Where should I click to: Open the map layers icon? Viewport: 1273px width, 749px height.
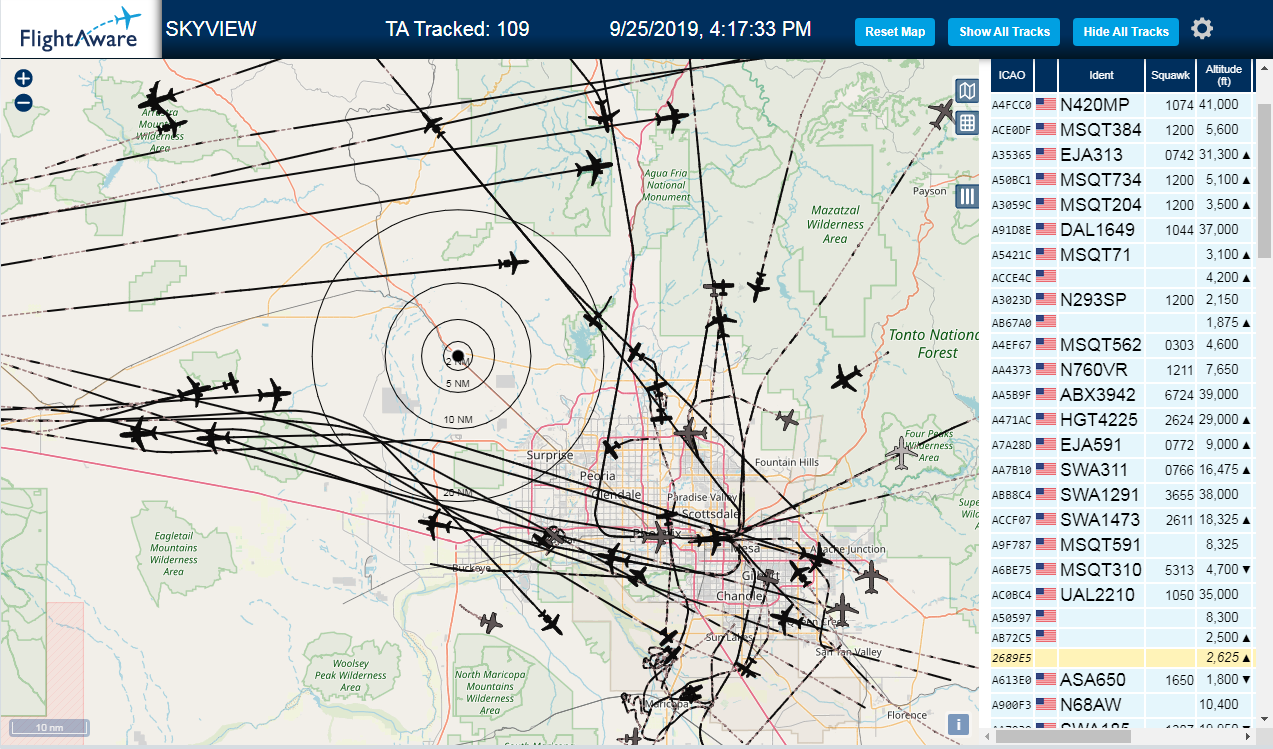pyautogui.click(x=967, y=92)
